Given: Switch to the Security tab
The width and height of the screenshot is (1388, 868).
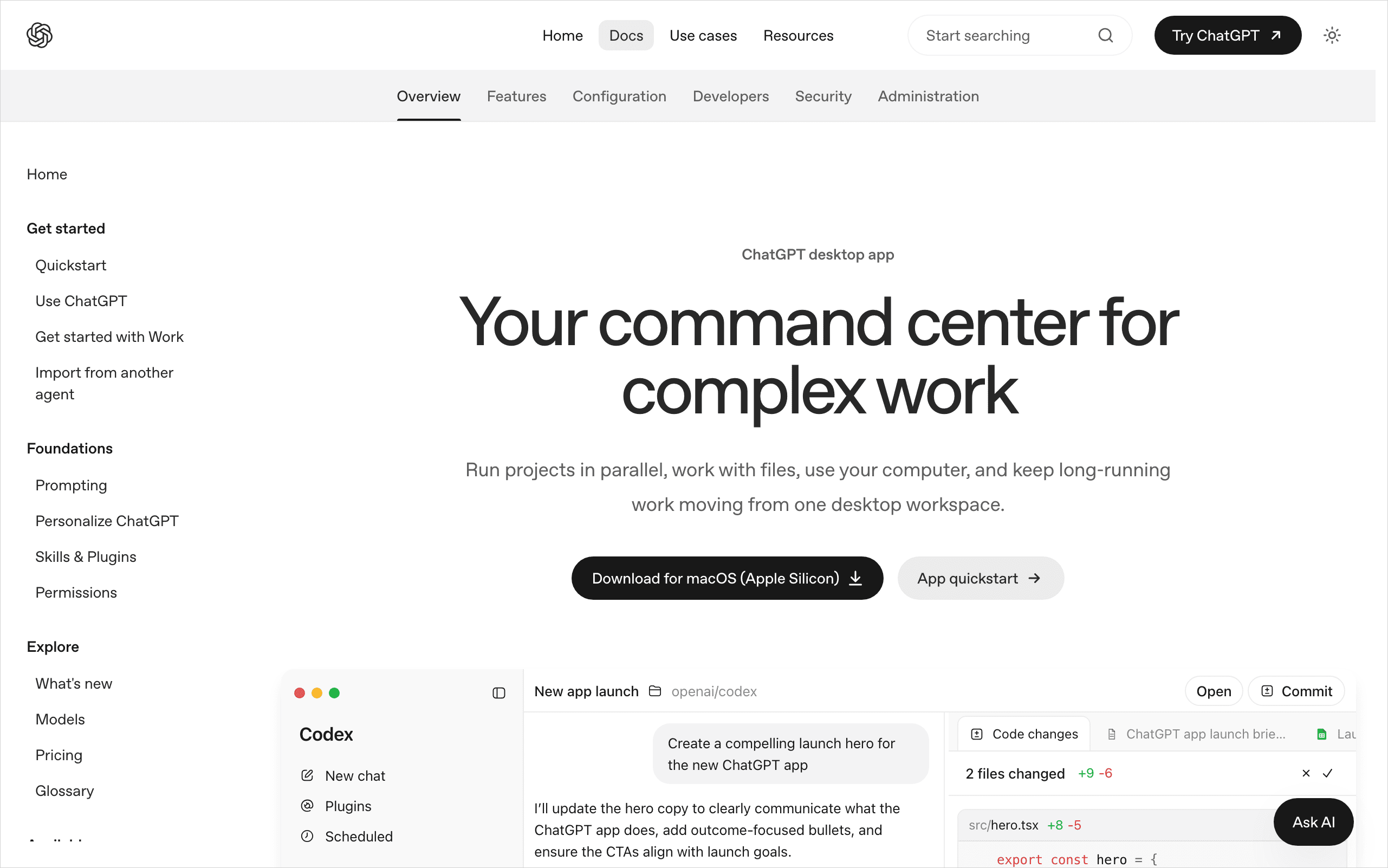Looking at the screenshot, I should pyautogui.click(x=823, y=96).
